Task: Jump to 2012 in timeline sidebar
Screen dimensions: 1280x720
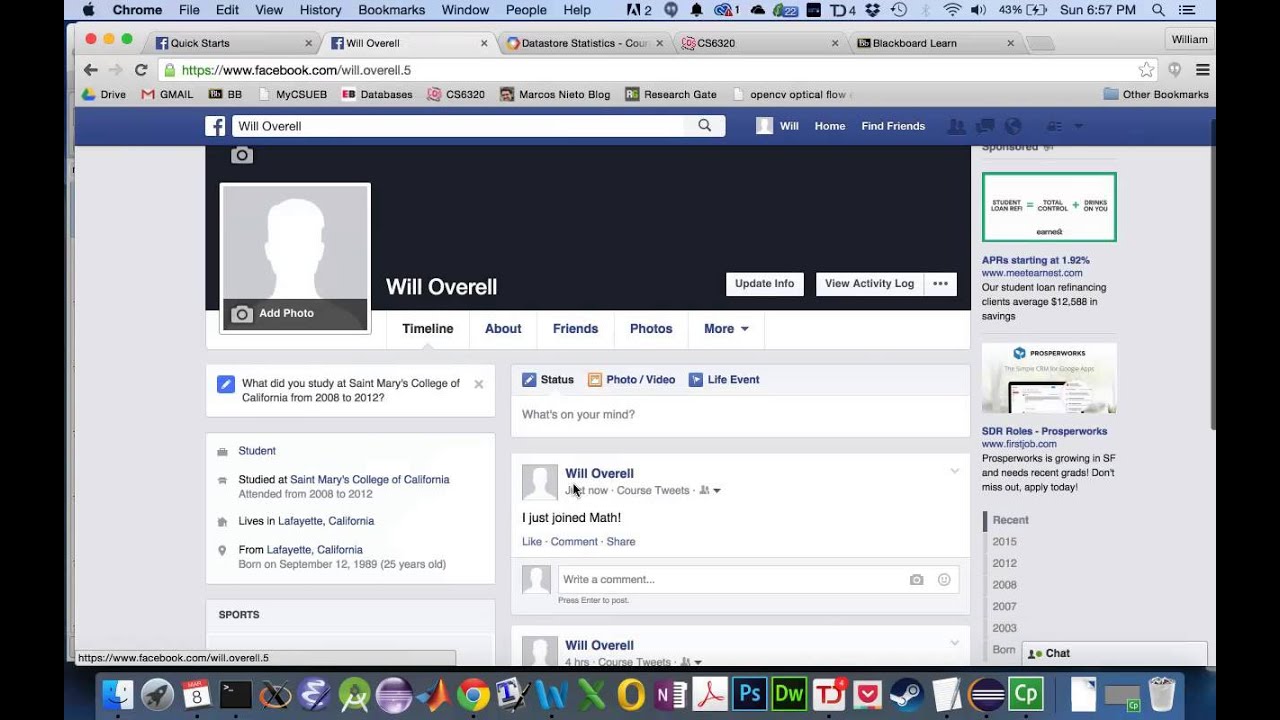Action: point(1004,563)
